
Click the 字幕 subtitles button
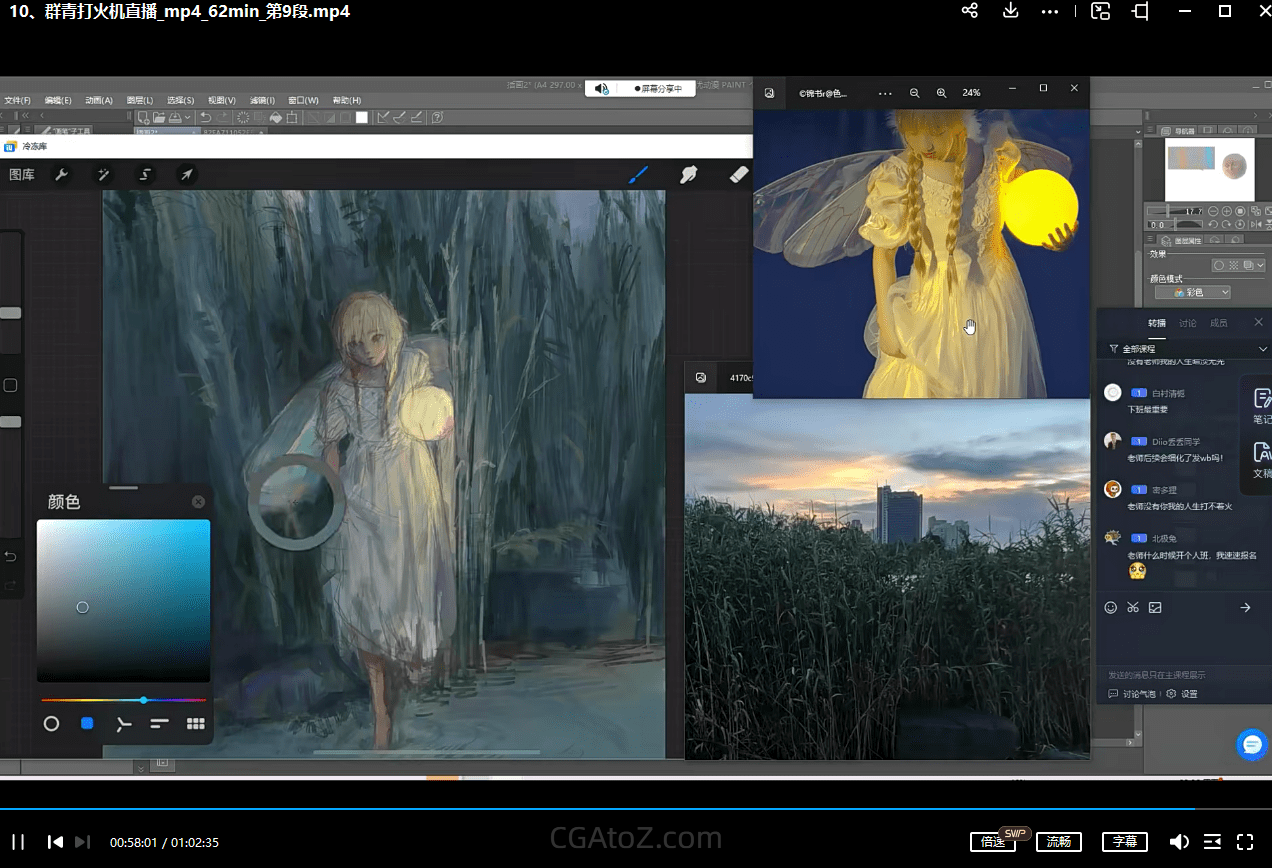click(1124, 842)
